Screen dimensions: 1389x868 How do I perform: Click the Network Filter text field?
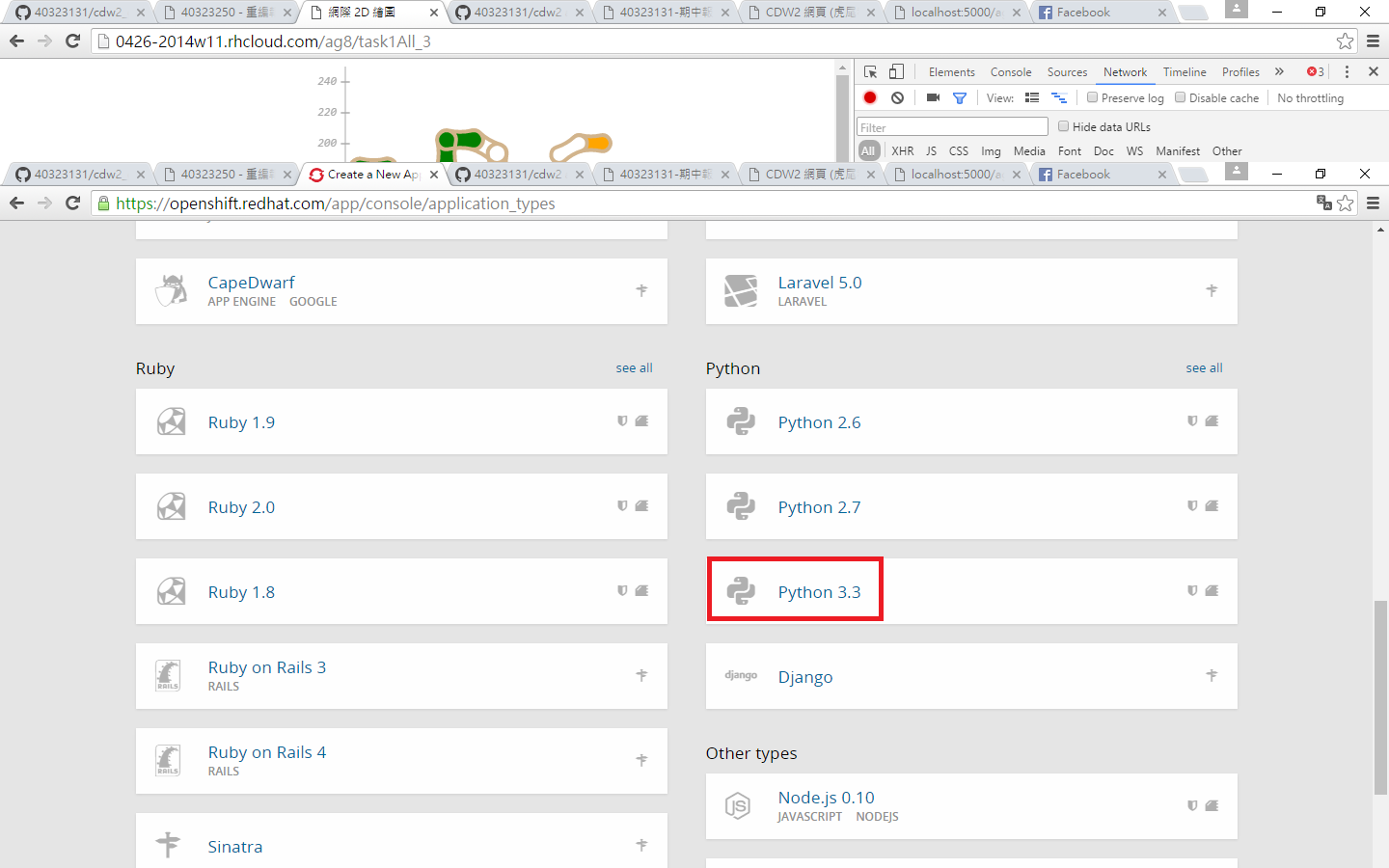point(952,127)
